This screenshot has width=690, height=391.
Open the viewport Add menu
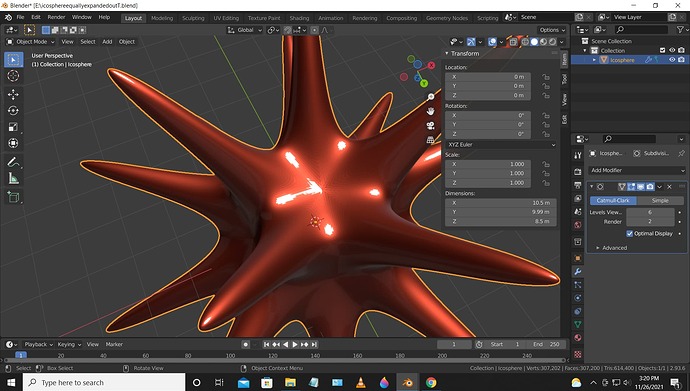107,42
